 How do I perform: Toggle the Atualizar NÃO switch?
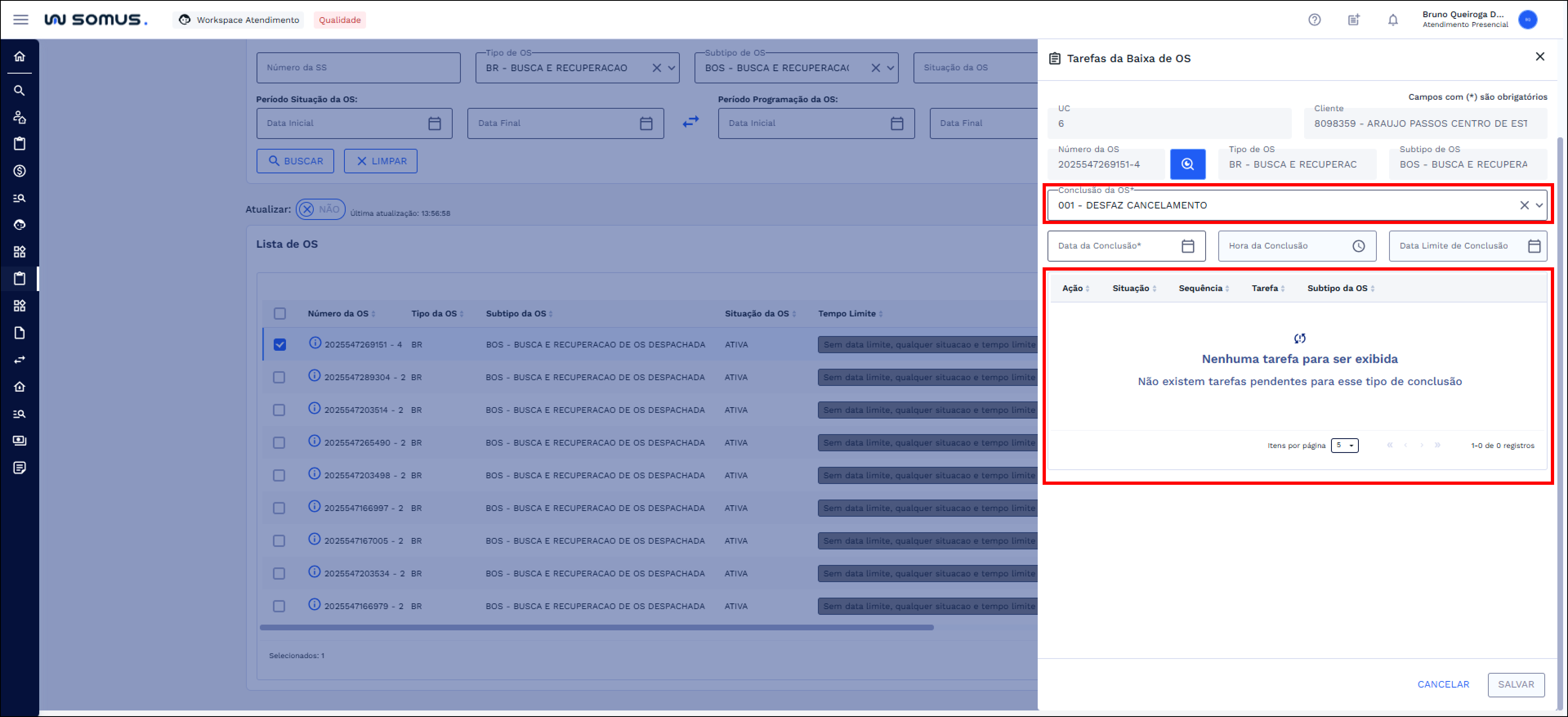pyautogui.click(x=320, y=209)
